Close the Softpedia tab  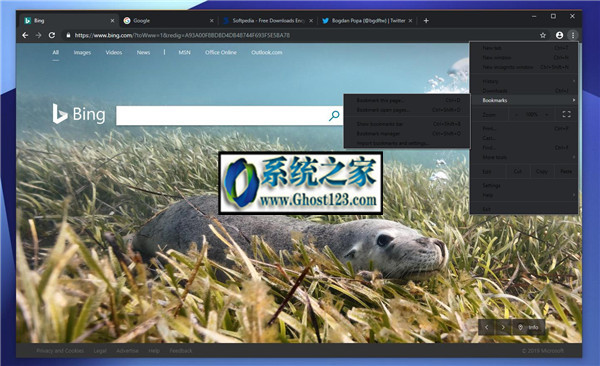[311, 21]
